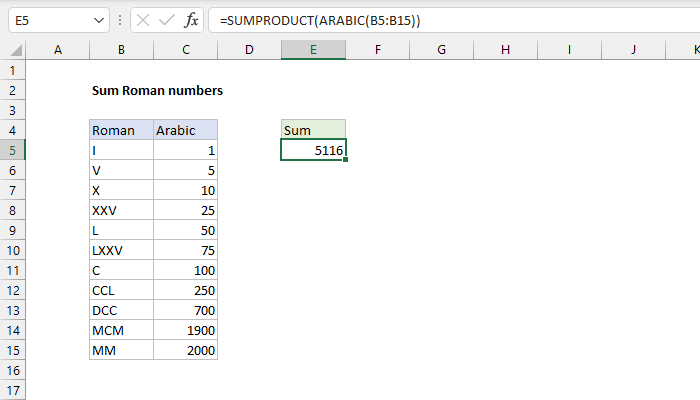Click the Name Box showing E5
Screen dimensions: 700x400
58,21
